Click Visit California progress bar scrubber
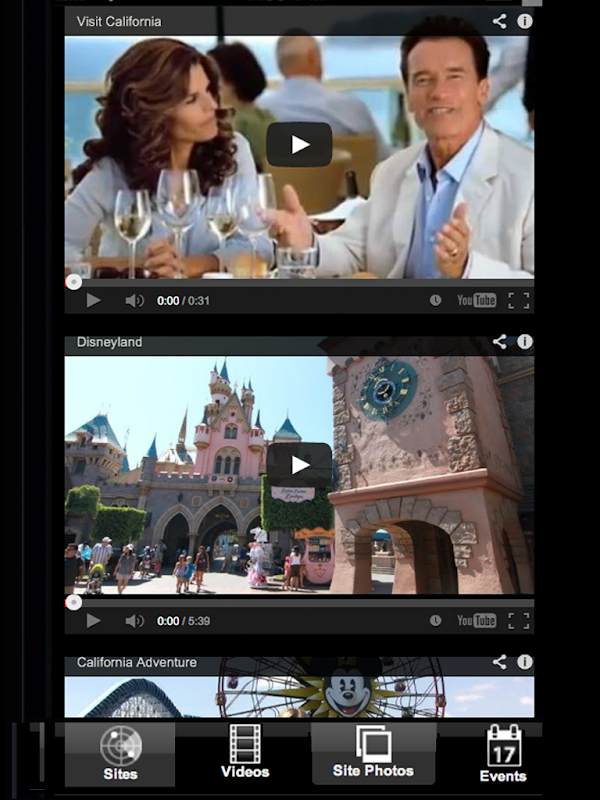 pos(73,282)
